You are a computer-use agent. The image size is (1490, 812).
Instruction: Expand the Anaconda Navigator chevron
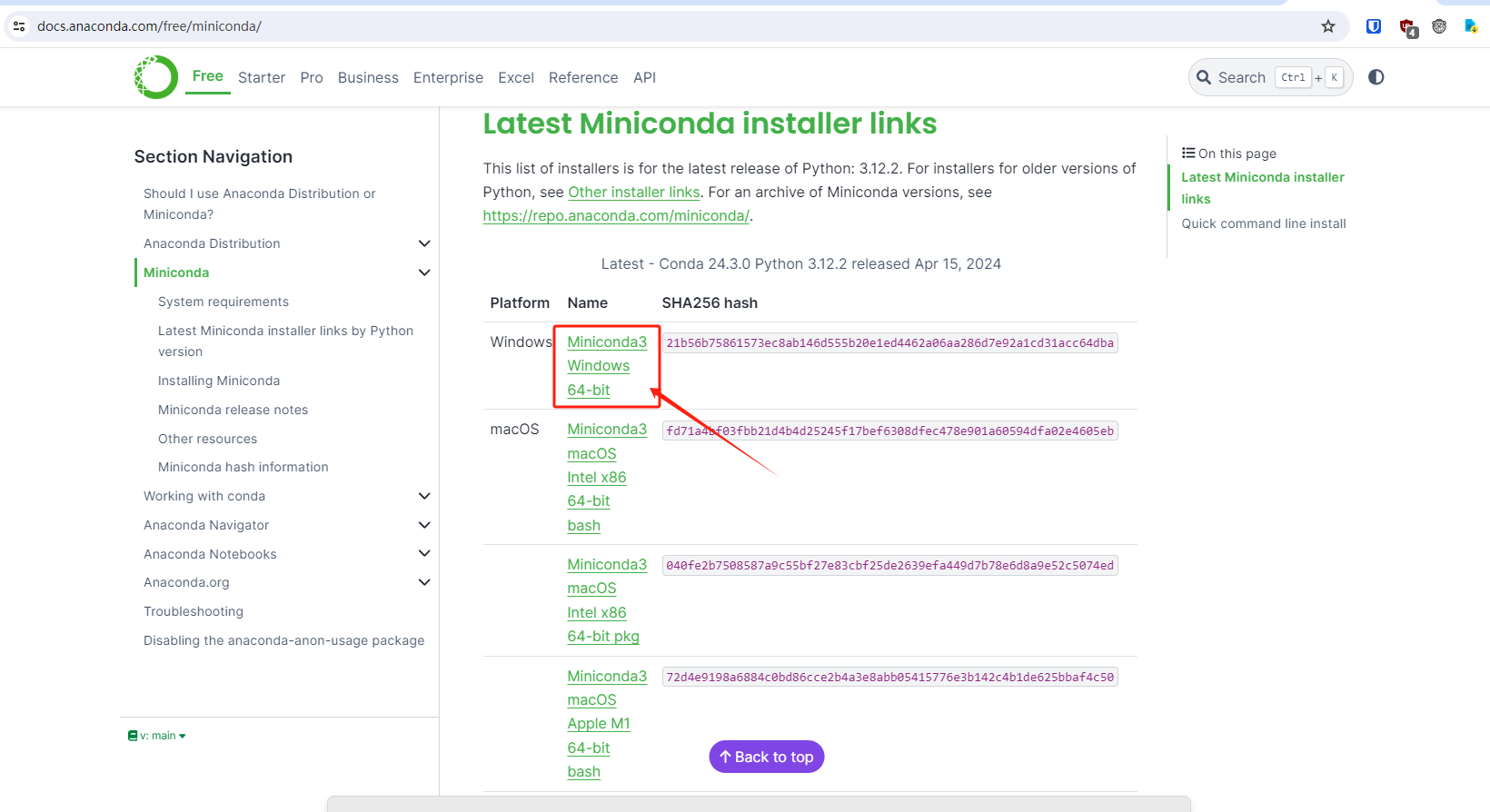click(x=424, y=525)
